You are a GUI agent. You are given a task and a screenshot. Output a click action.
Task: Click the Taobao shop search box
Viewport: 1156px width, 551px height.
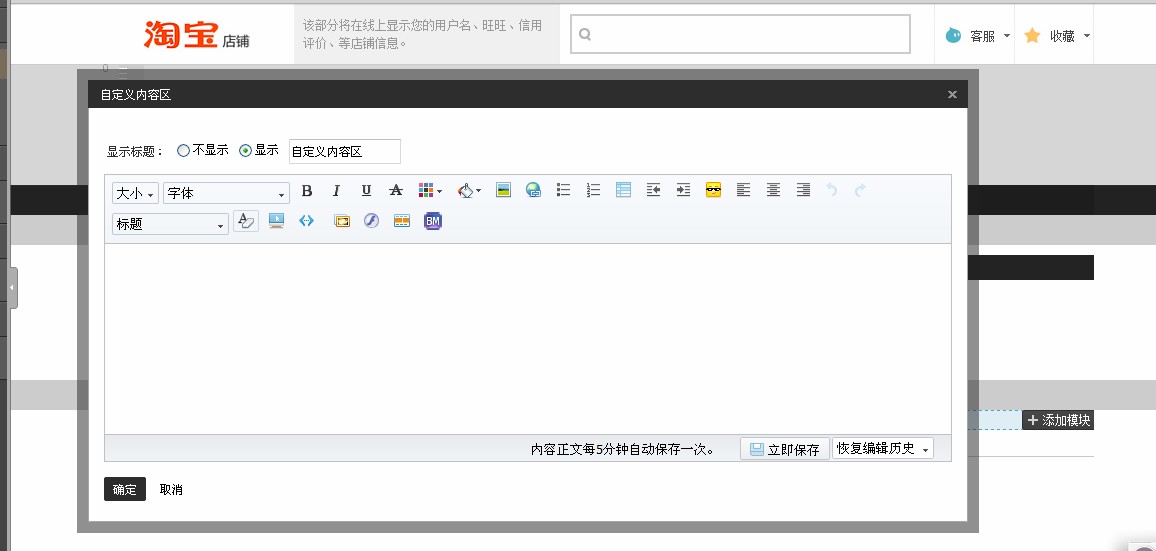point(740,34)
